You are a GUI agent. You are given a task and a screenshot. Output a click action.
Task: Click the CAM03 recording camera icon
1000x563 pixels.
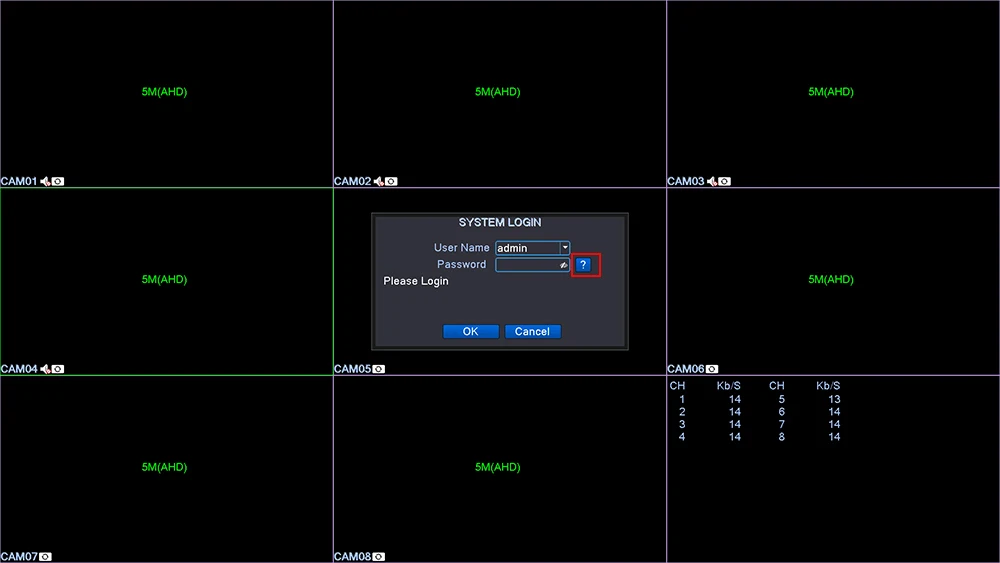(x=725, y=182)
